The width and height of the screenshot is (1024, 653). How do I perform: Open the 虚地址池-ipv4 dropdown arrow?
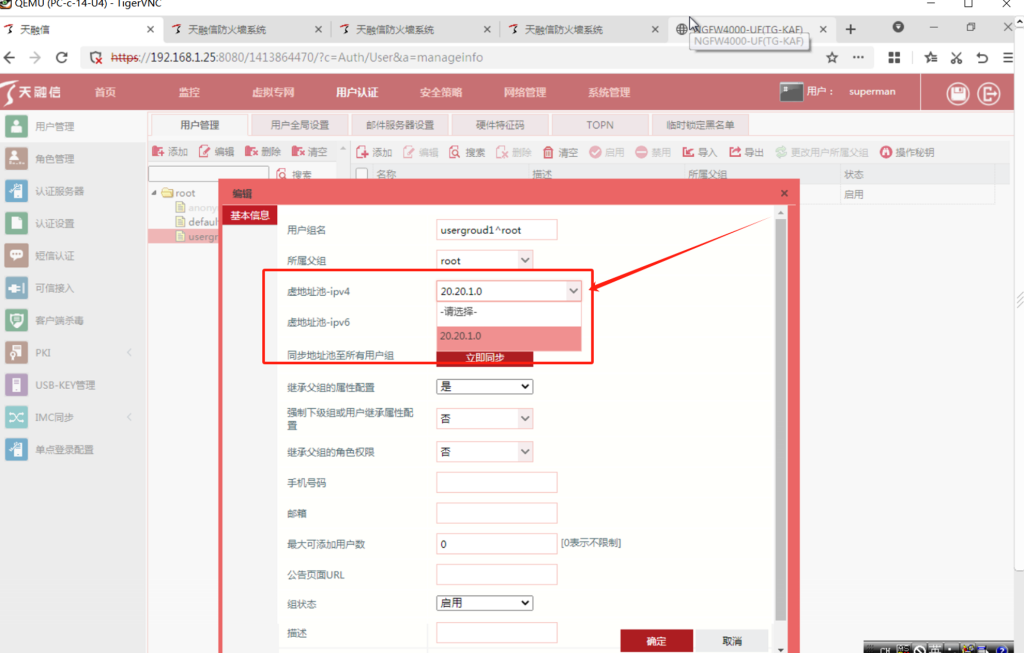click(x=573, y=291)
